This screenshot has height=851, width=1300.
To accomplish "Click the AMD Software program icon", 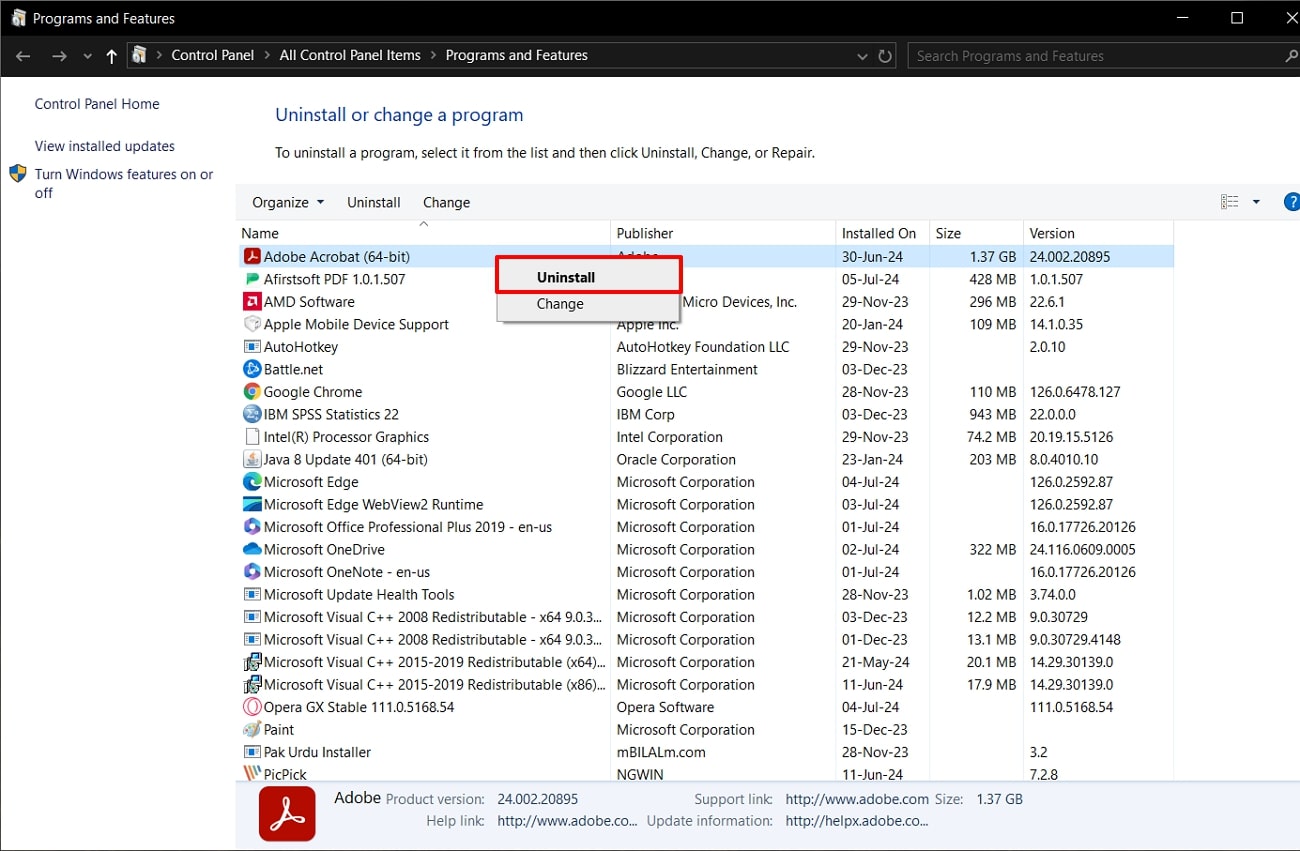I will click(x=252, y=302).
